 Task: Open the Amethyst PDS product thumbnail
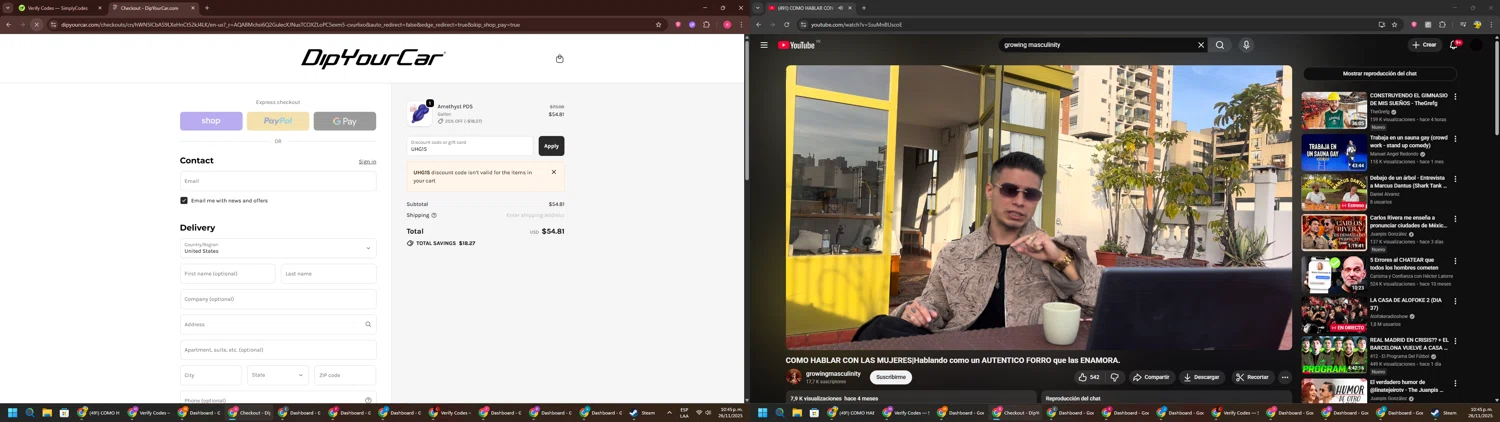point(420,113)
